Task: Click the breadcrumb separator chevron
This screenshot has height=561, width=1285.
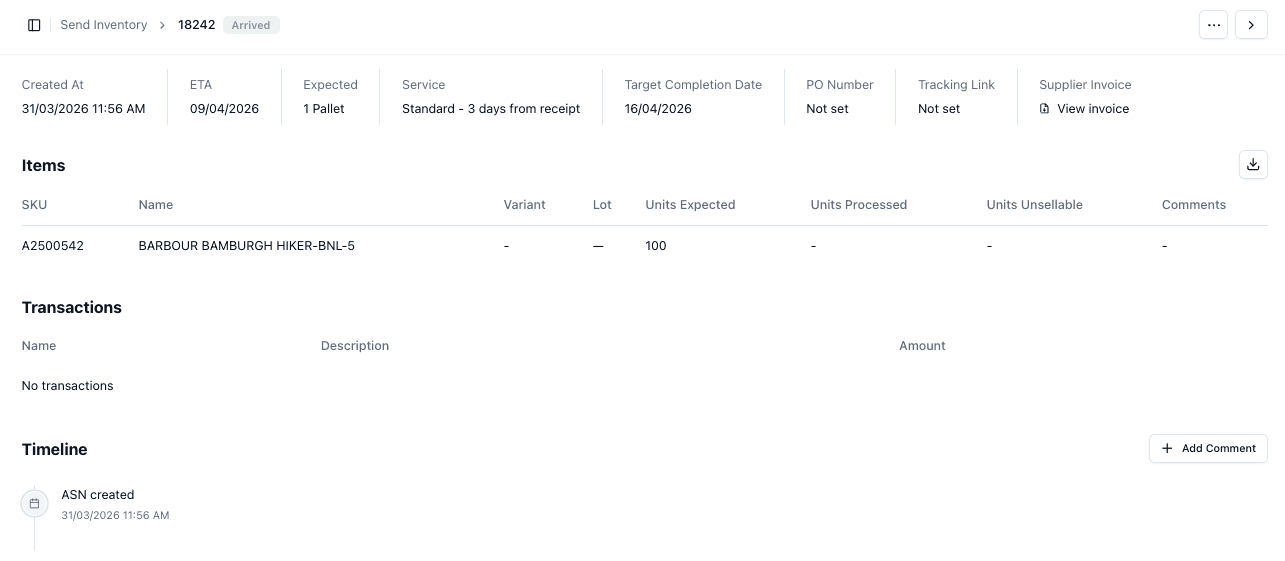Action: (x=163, y=25)
